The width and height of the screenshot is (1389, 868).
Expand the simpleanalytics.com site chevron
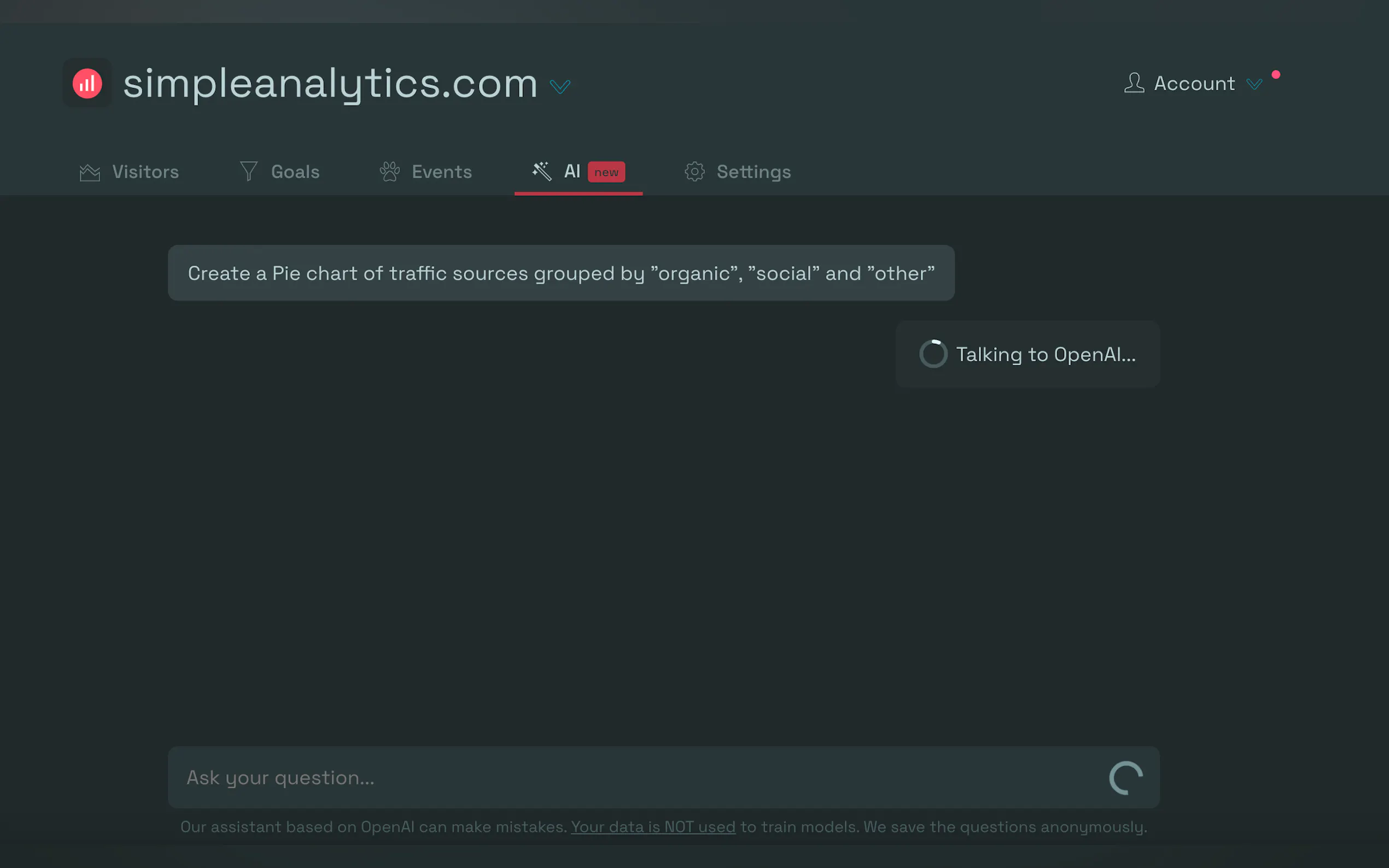pyautogui.click(x=560, y=87)
